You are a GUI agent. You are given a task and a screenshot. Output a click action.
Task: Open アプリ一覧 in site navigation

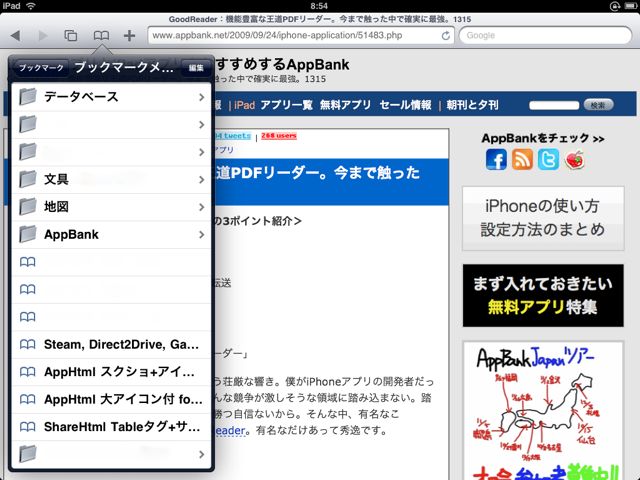[x=286, y=105]
